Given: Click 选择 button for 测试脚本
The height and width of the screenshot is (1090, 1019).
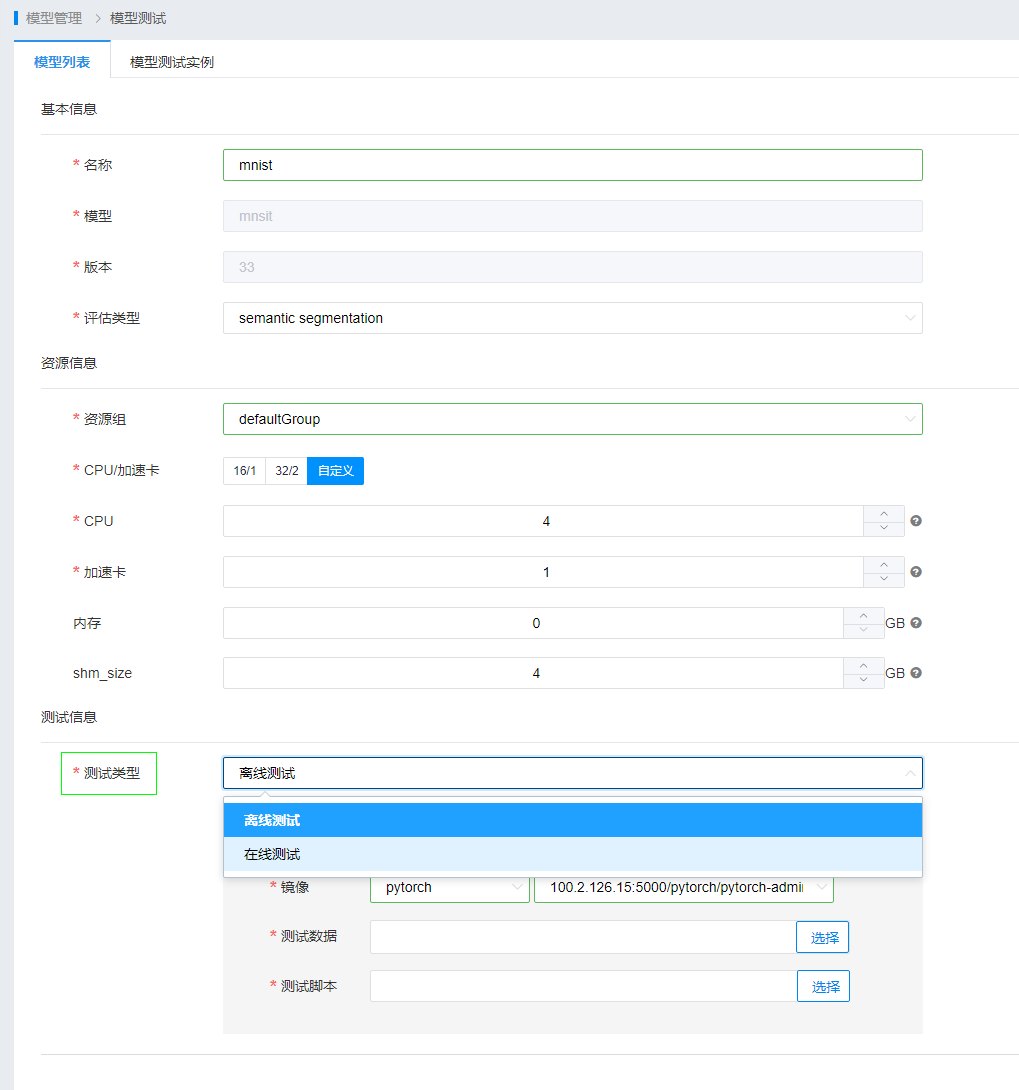Looking at the screenshot, I should pos(823,986).
